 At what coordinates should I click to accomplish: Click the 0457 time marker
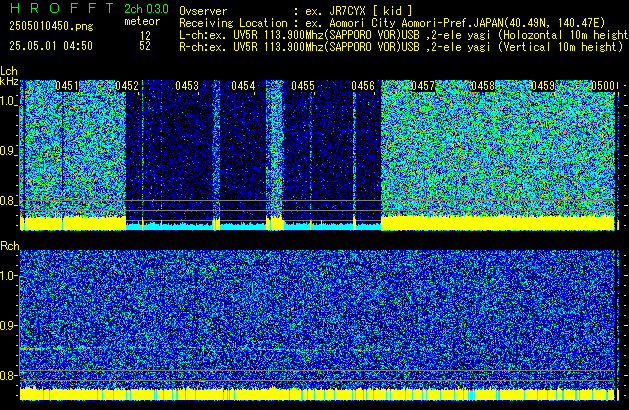pos(423,86)
